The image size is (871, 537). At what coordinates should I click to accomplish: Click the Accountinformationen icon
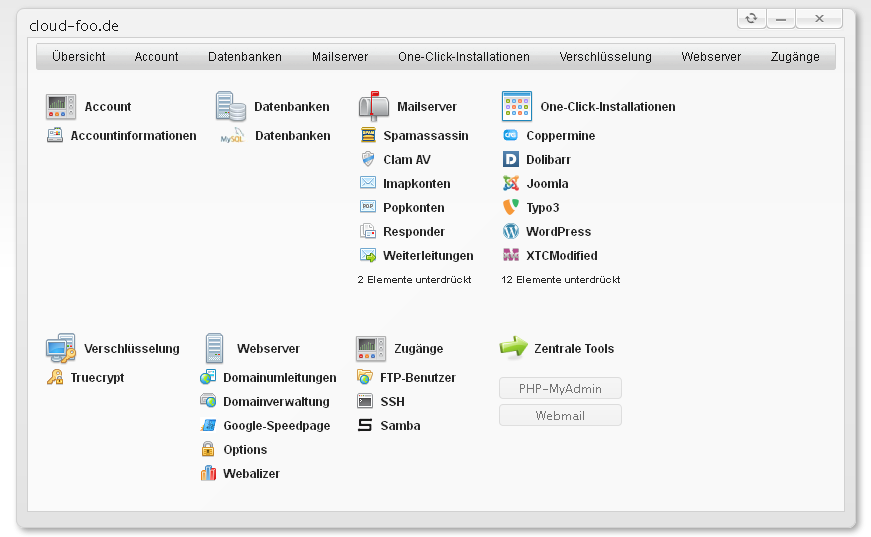tap(54, 135)
